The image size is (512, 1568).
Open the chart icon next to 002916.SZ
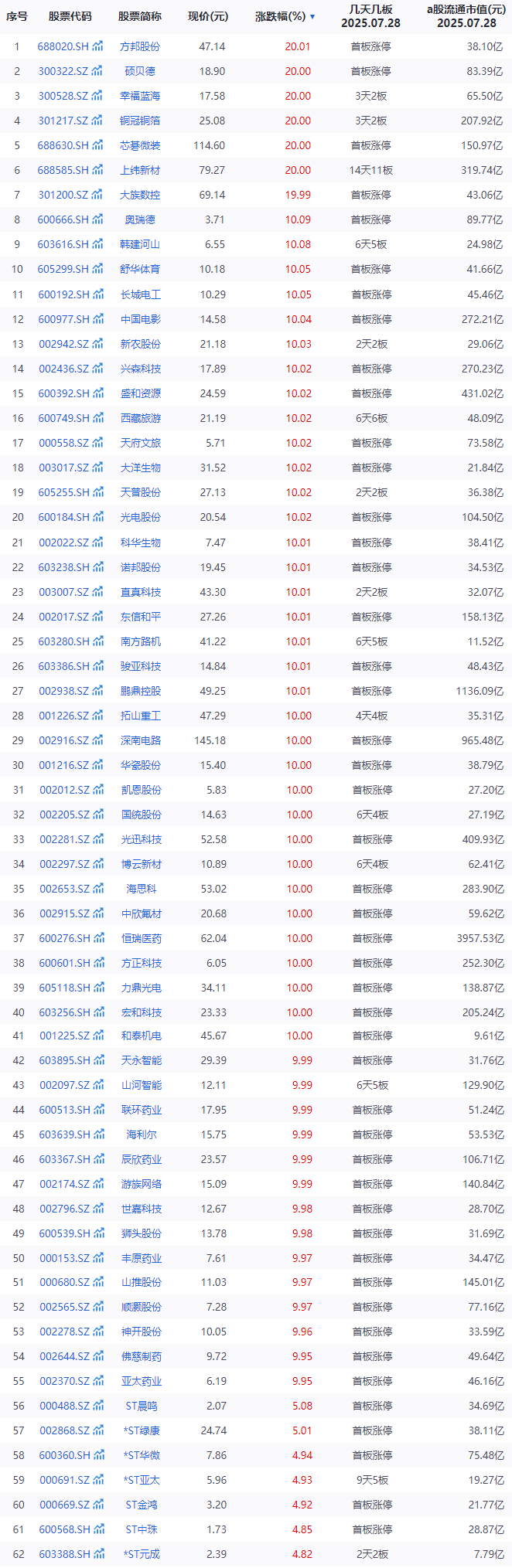click(97, 740)
